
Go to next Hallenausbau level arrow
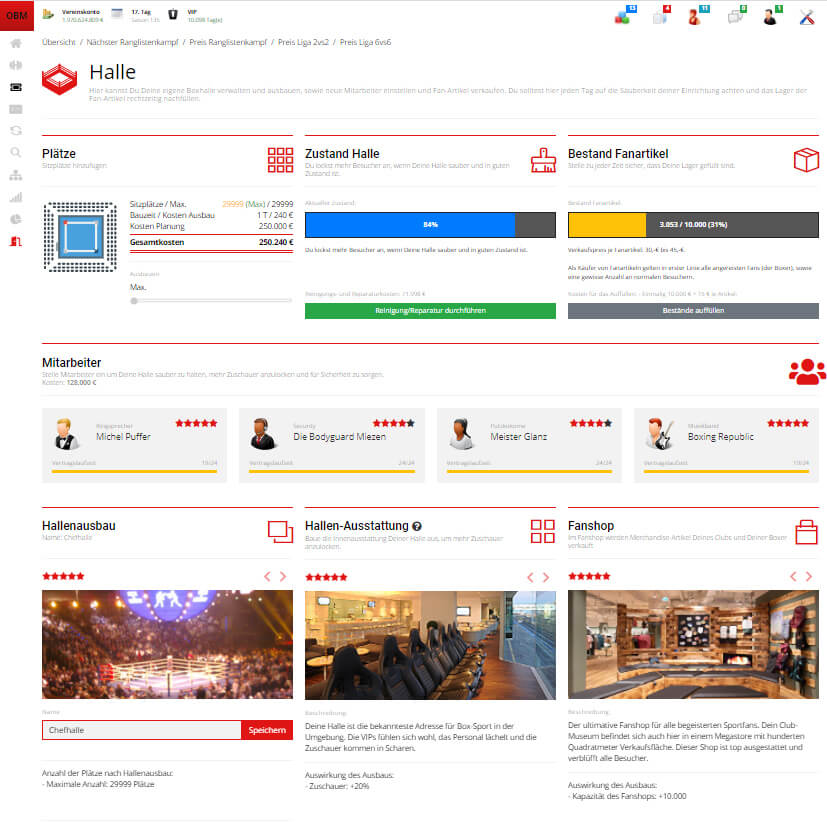coord(283,577)
